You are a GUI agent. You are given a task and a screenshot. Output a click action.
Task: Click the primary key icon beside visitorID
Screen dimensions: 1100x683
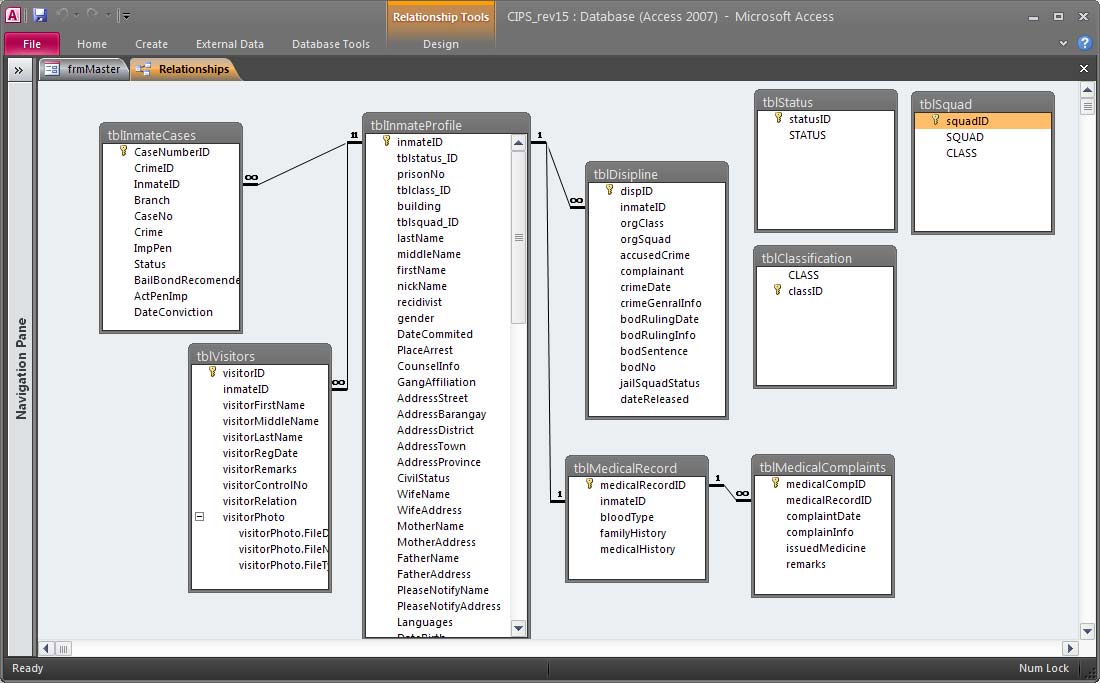[213, 372]
